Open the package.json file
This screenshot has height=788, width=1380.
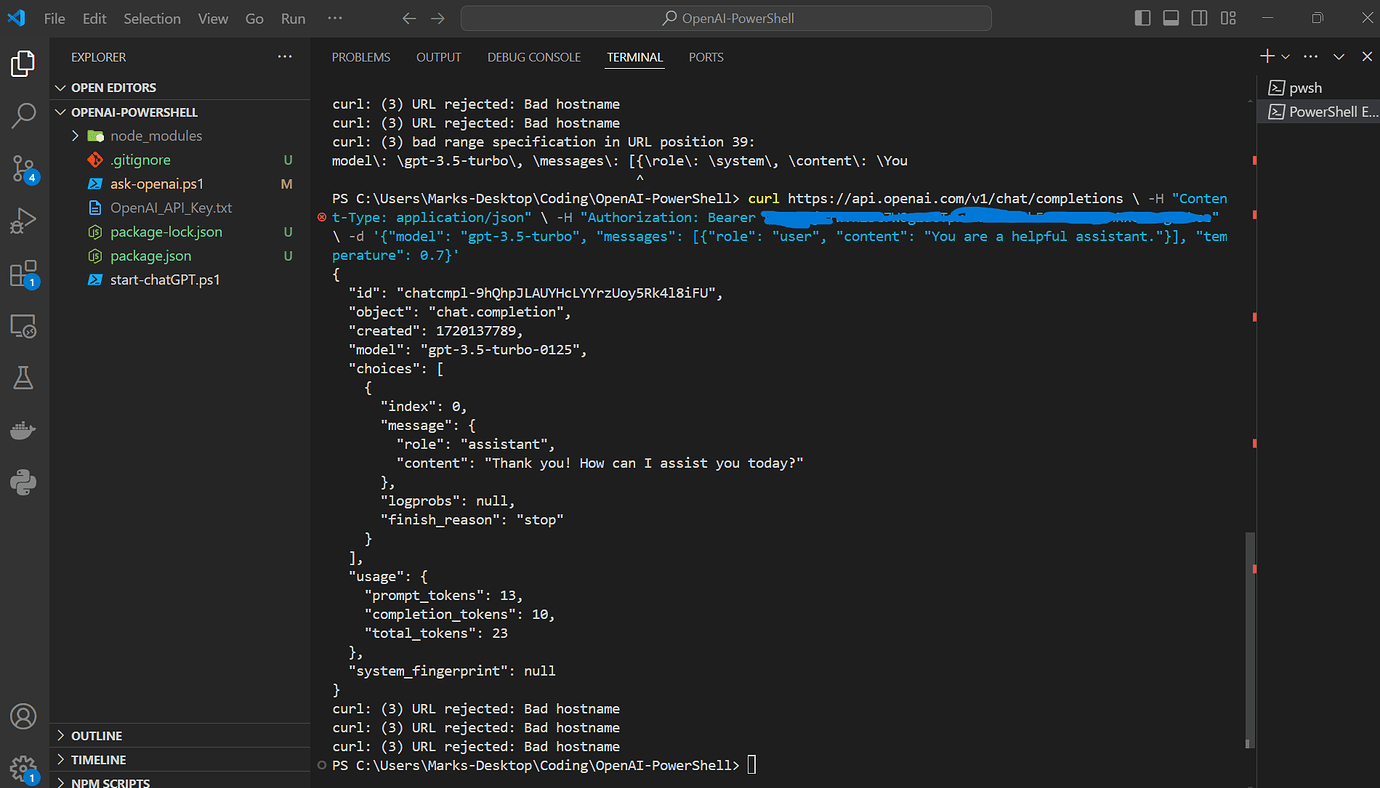tap(180, 256)
